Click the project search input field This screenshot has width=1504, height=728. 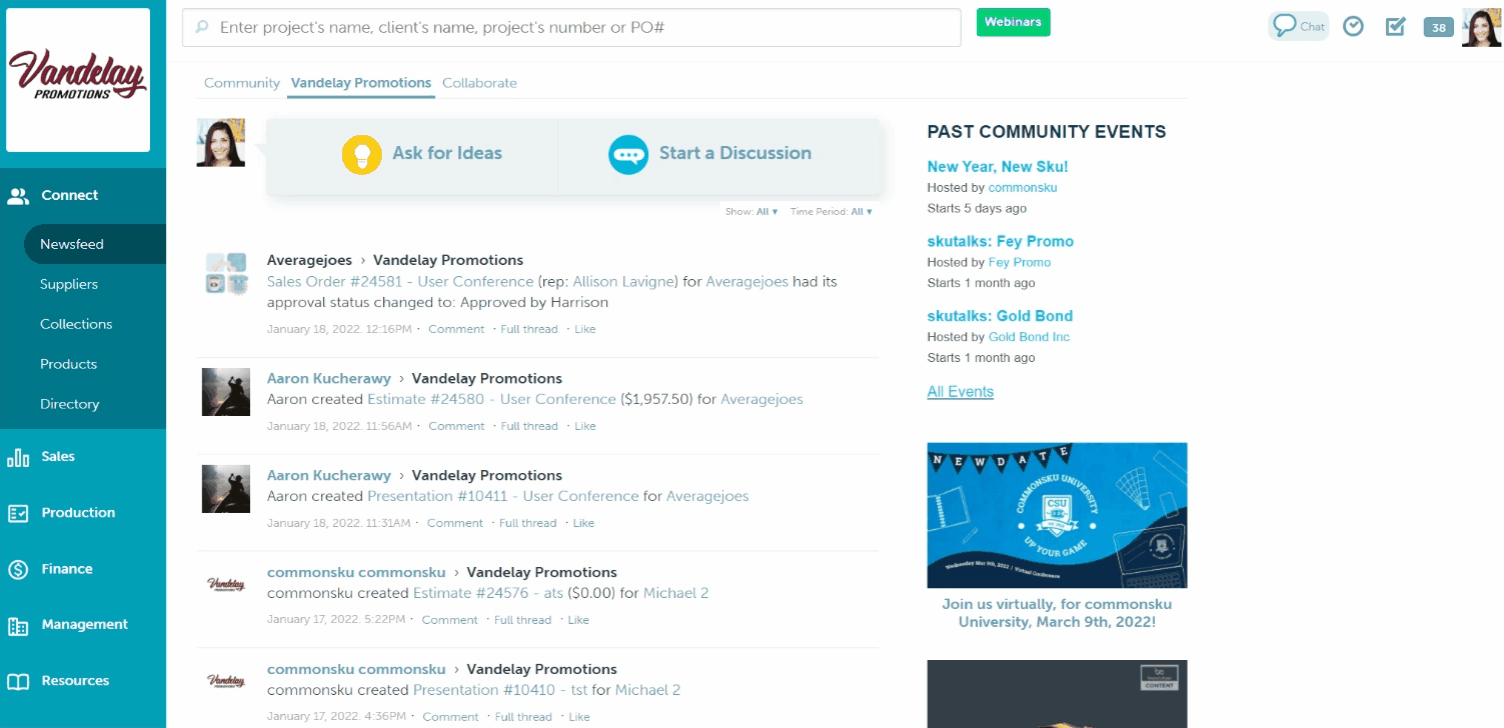tap(580, 28)
